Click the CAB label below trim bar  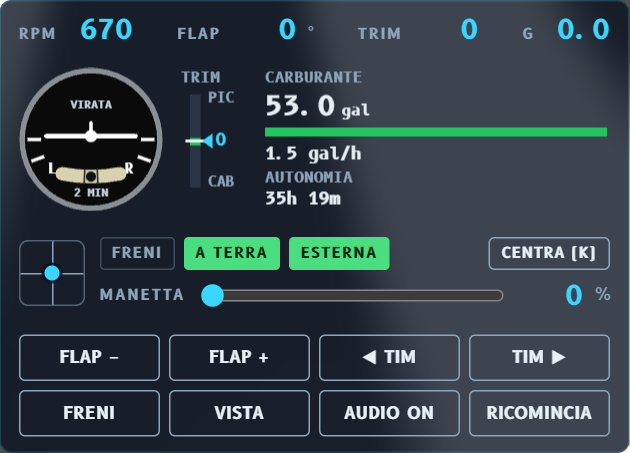tap(221, 181)
